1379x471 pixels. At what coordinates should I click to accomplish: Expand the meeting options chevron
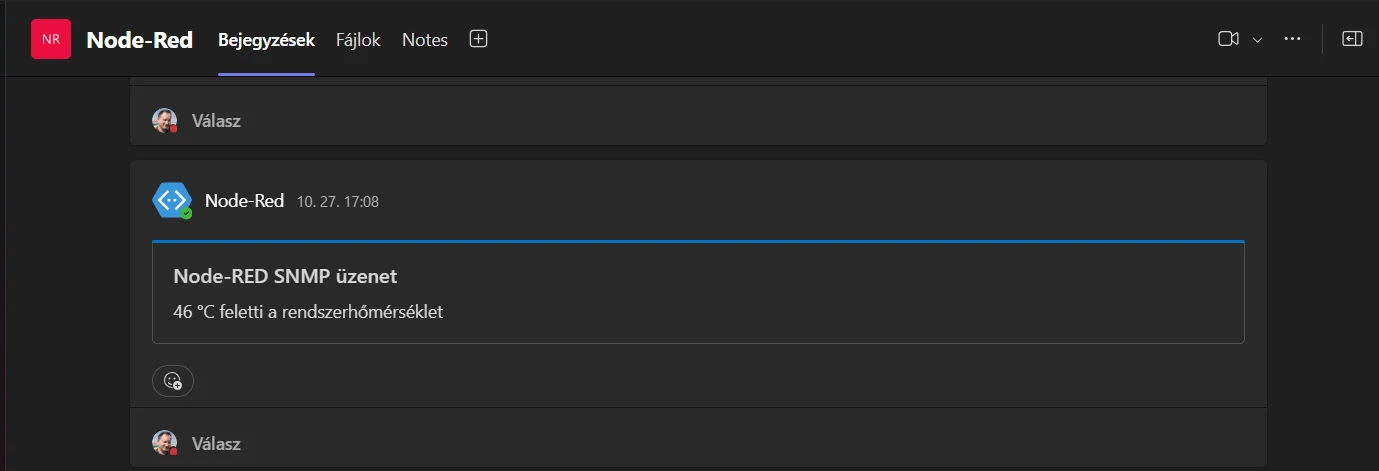click(x=1258, y=40)
